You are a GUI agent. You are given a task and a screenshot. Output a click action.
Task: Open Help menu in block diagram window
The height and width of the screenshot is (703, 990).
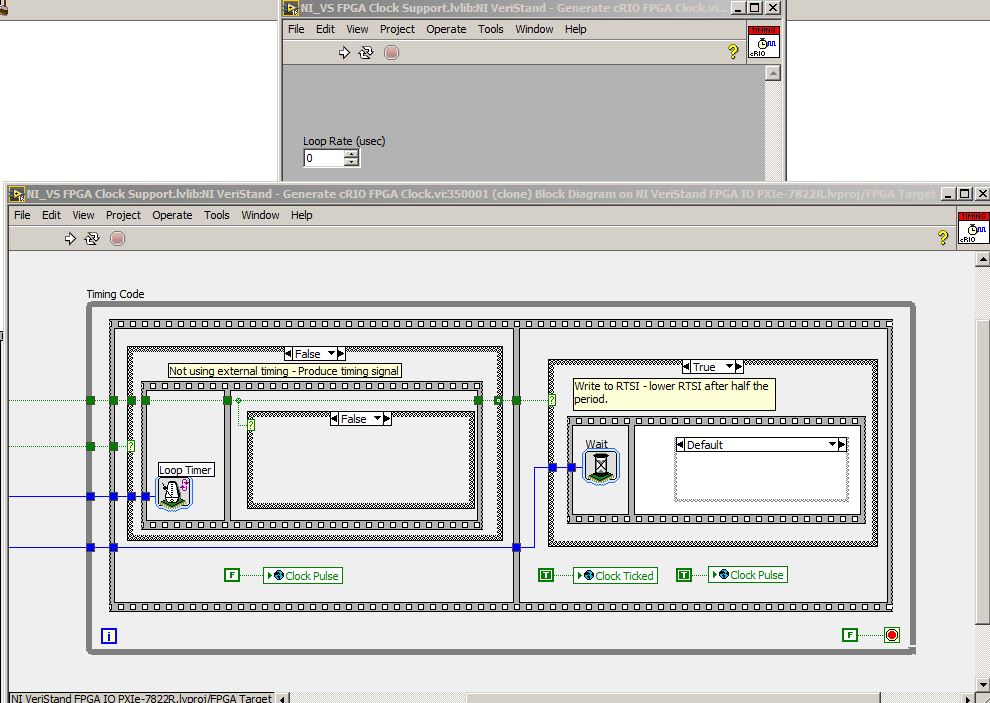coord(301,215)
